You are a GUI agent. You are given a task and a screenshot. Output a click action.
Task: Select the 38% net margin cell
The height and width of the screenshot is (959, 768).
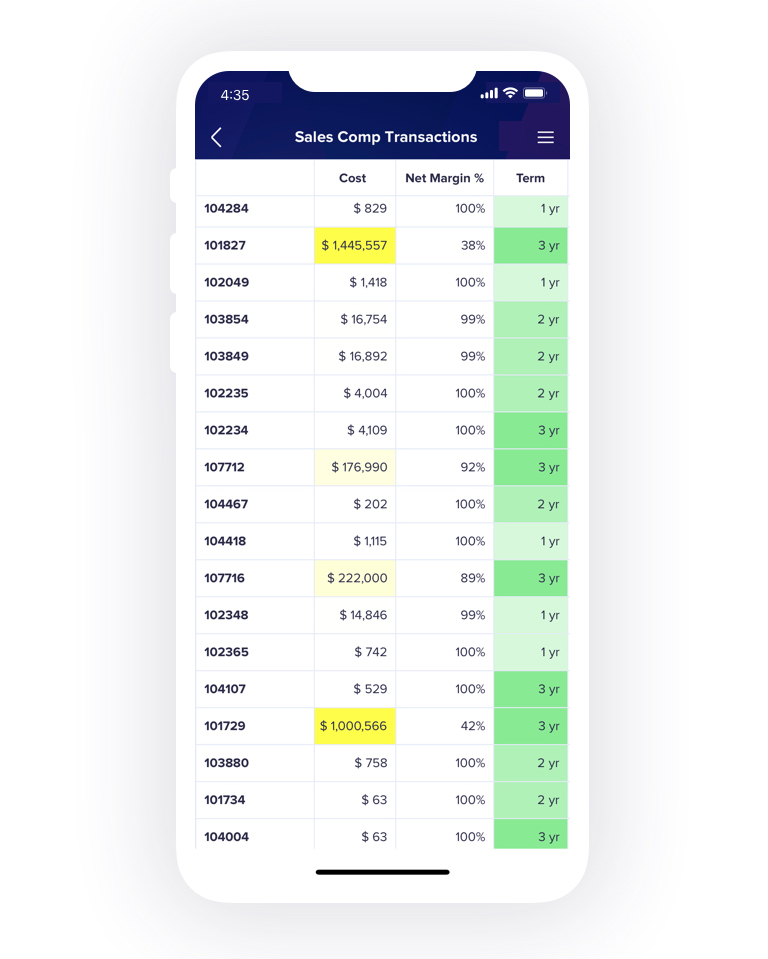click(x=445, y=246)
